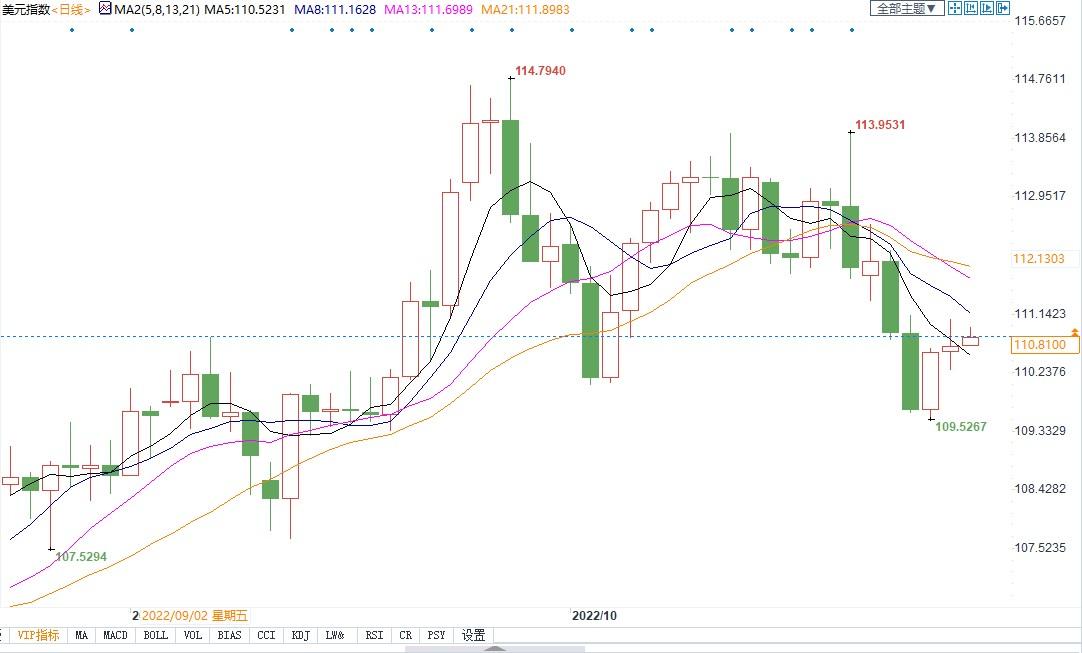Click the orange arrow marker beside 110.8100 price
Image resolution: width=1082 pixels, height=653 pixels.
(1074, 331)
